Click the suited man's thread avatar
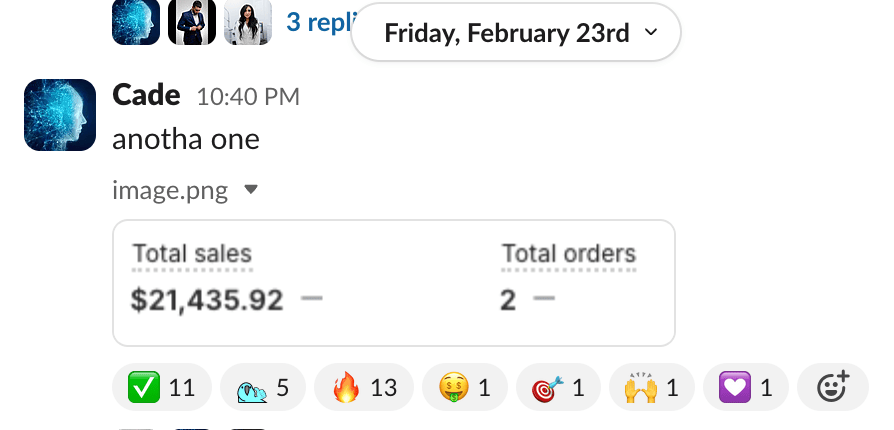The width and height of the screenshot is (894, 430). click(x=192, y=21)
